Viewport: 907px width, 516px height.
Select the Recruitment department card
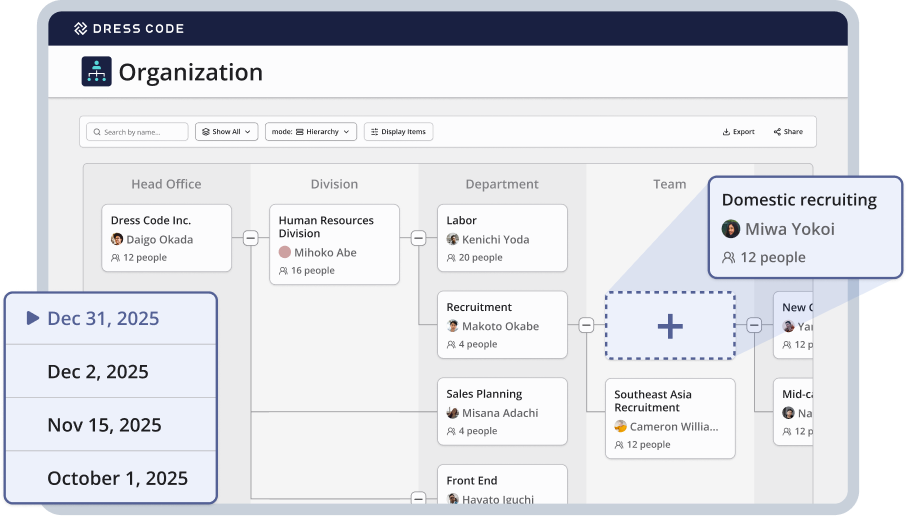tap(502, 325)
